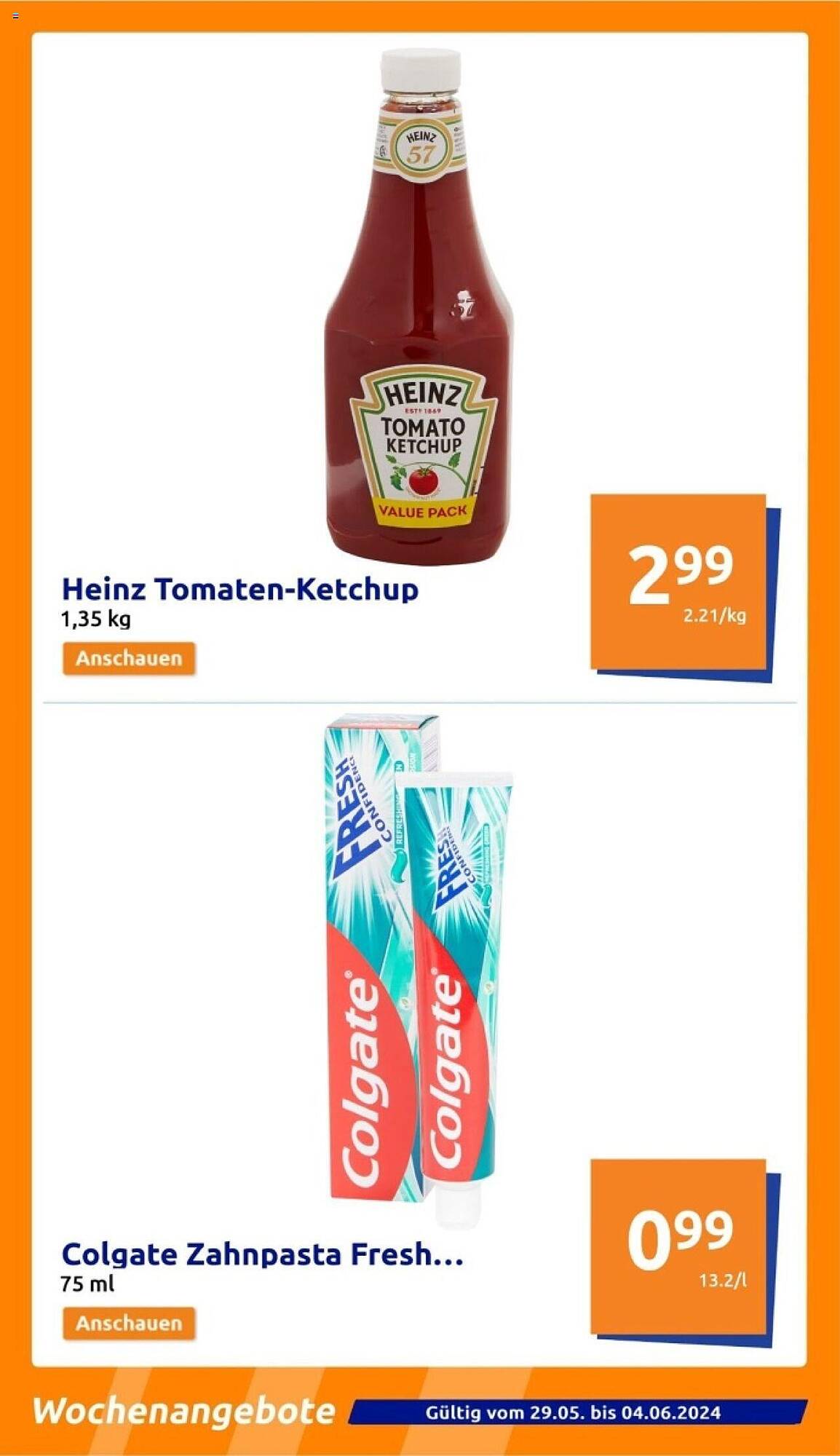
Task: Click the 1,35 kg weight text
Action: point(96,620)
